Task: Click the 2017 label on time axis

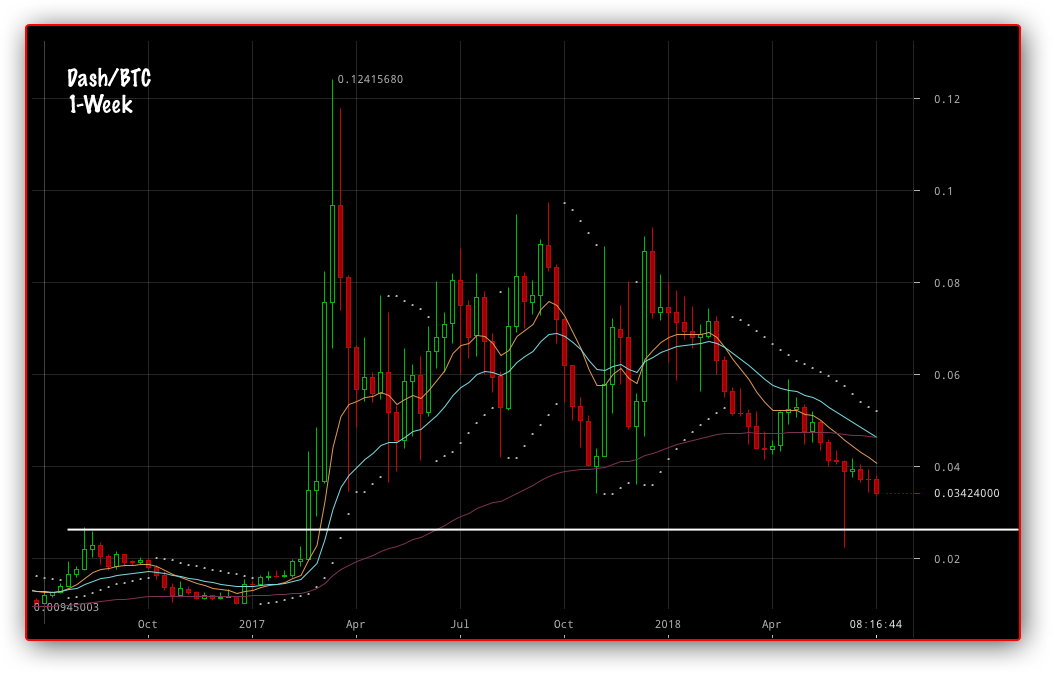Action: [x=252, y=624]
